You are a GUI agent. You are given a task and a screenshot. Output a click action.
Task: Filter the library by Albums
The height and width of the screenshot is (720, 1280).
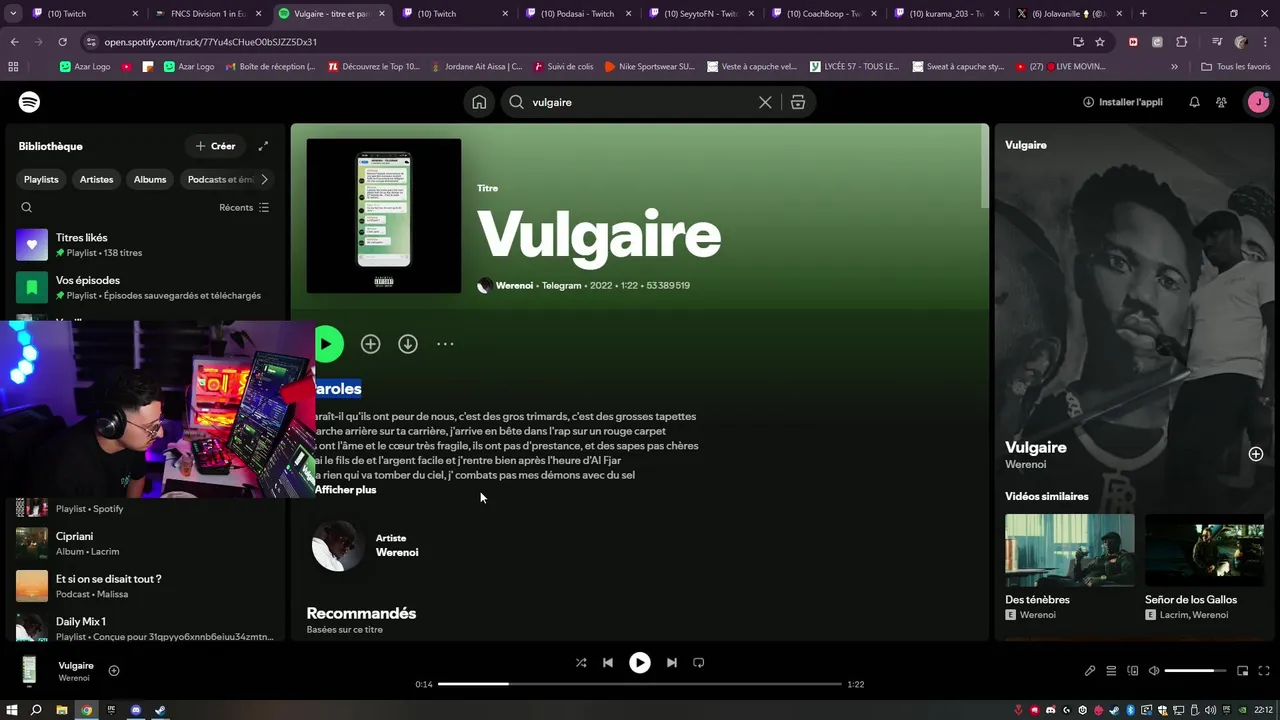click(x=150, y=179)
